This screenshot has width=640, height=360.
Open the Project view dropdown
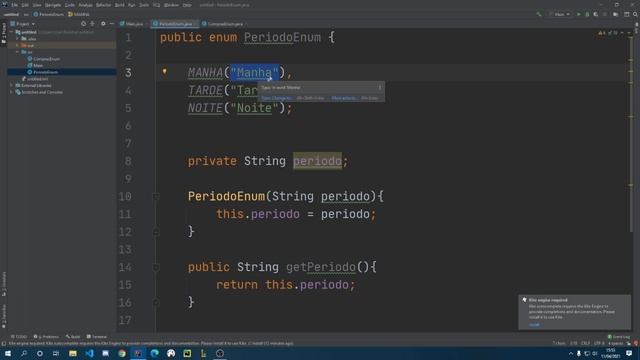pos(22,24)
